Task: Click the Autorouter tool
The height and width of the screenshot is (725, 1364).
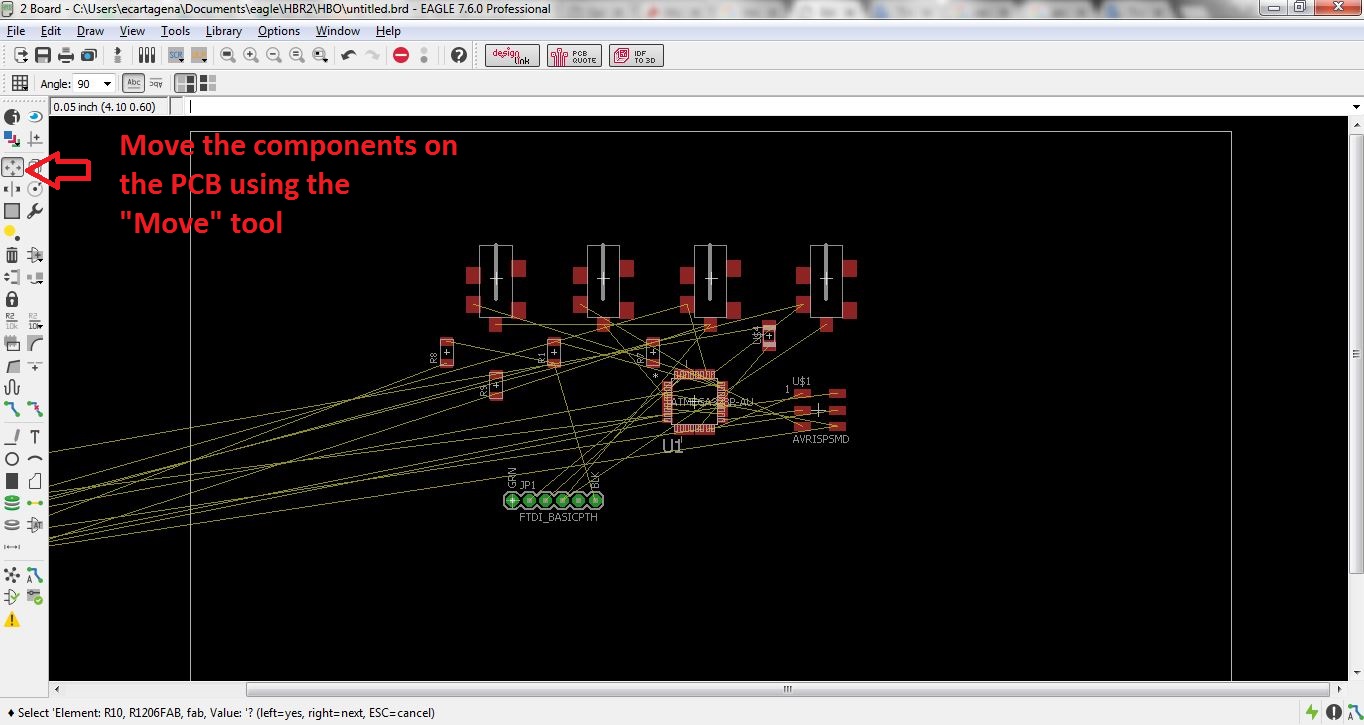Action: pos(35,575)
